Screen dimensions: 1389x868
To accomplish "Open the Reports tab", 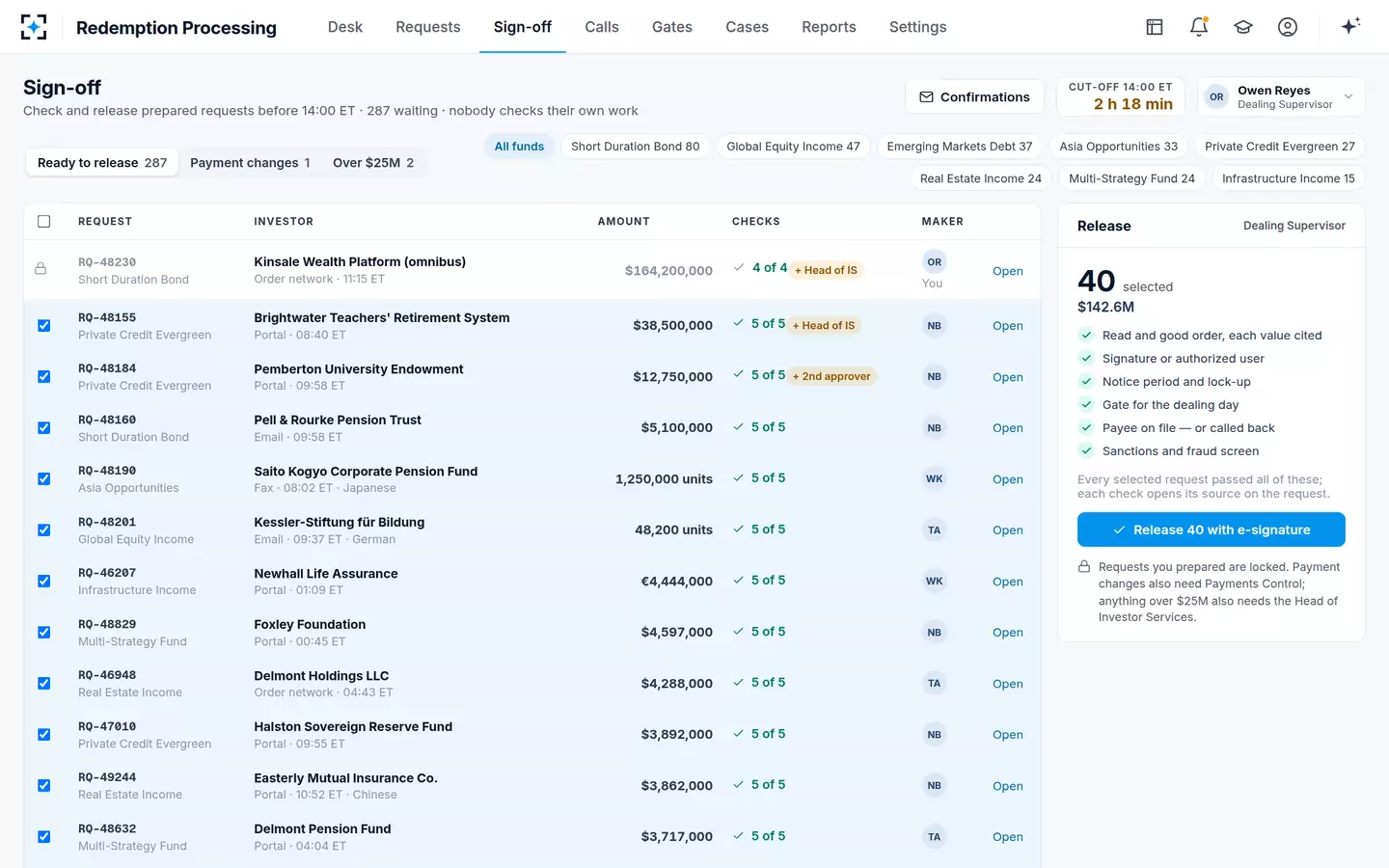I will [829, 27].
